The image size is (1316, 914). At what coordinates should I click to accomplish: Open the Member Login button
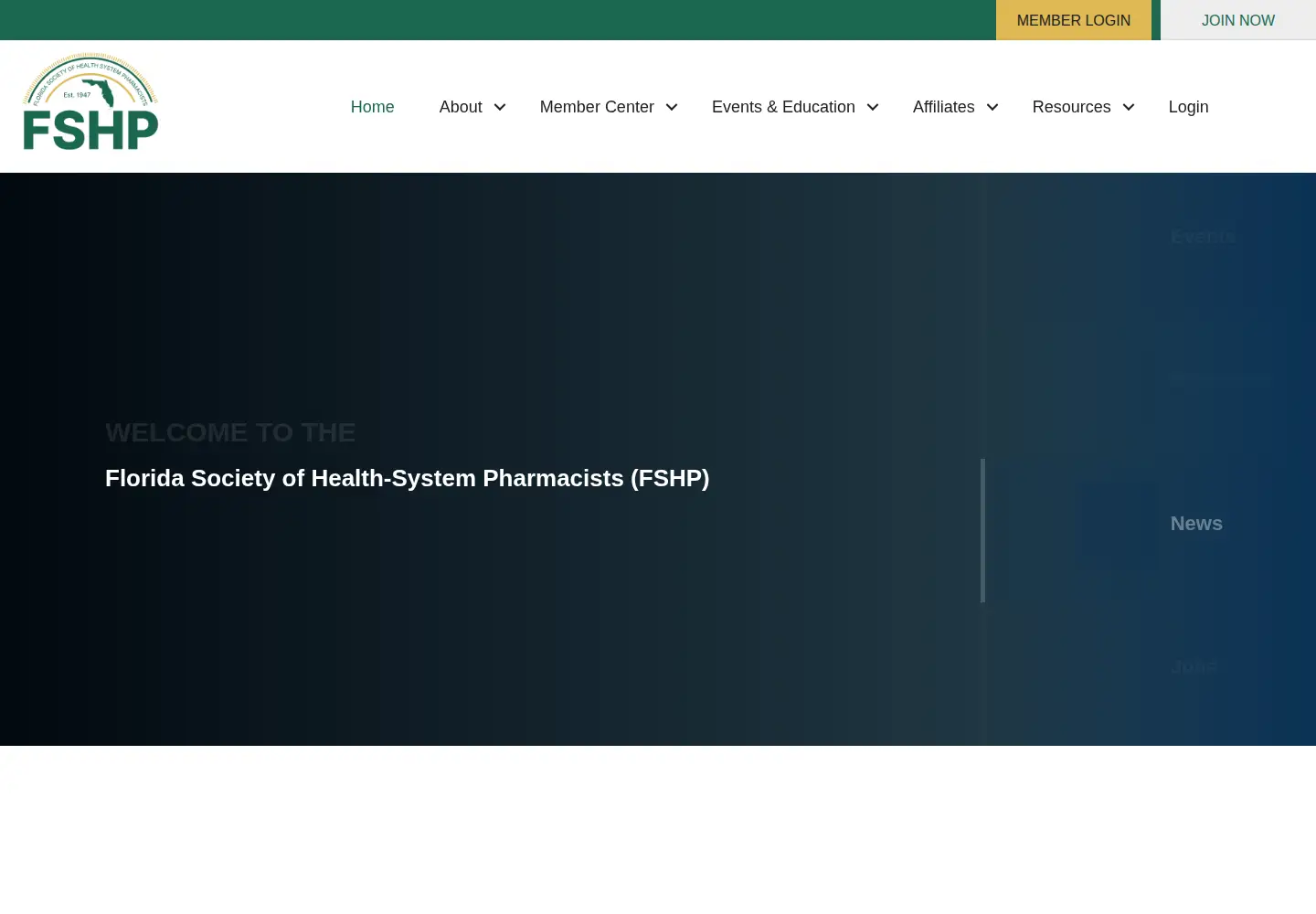1074,20
